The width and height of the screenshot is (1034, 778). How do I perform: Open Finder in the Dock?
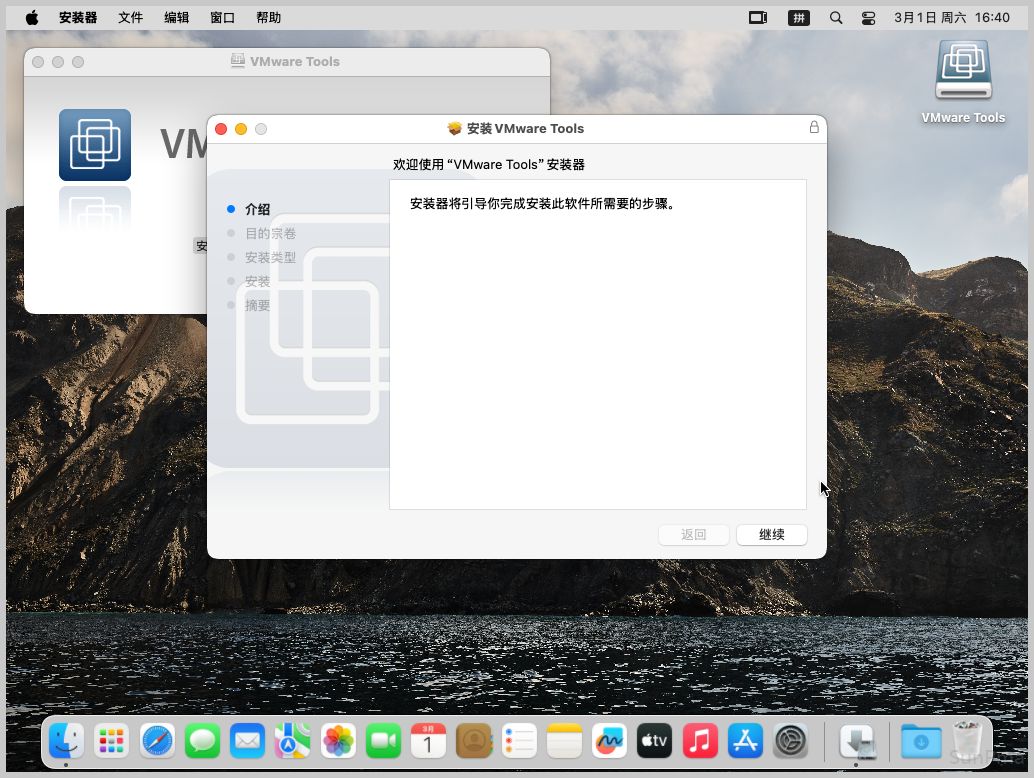pos(67,741)
